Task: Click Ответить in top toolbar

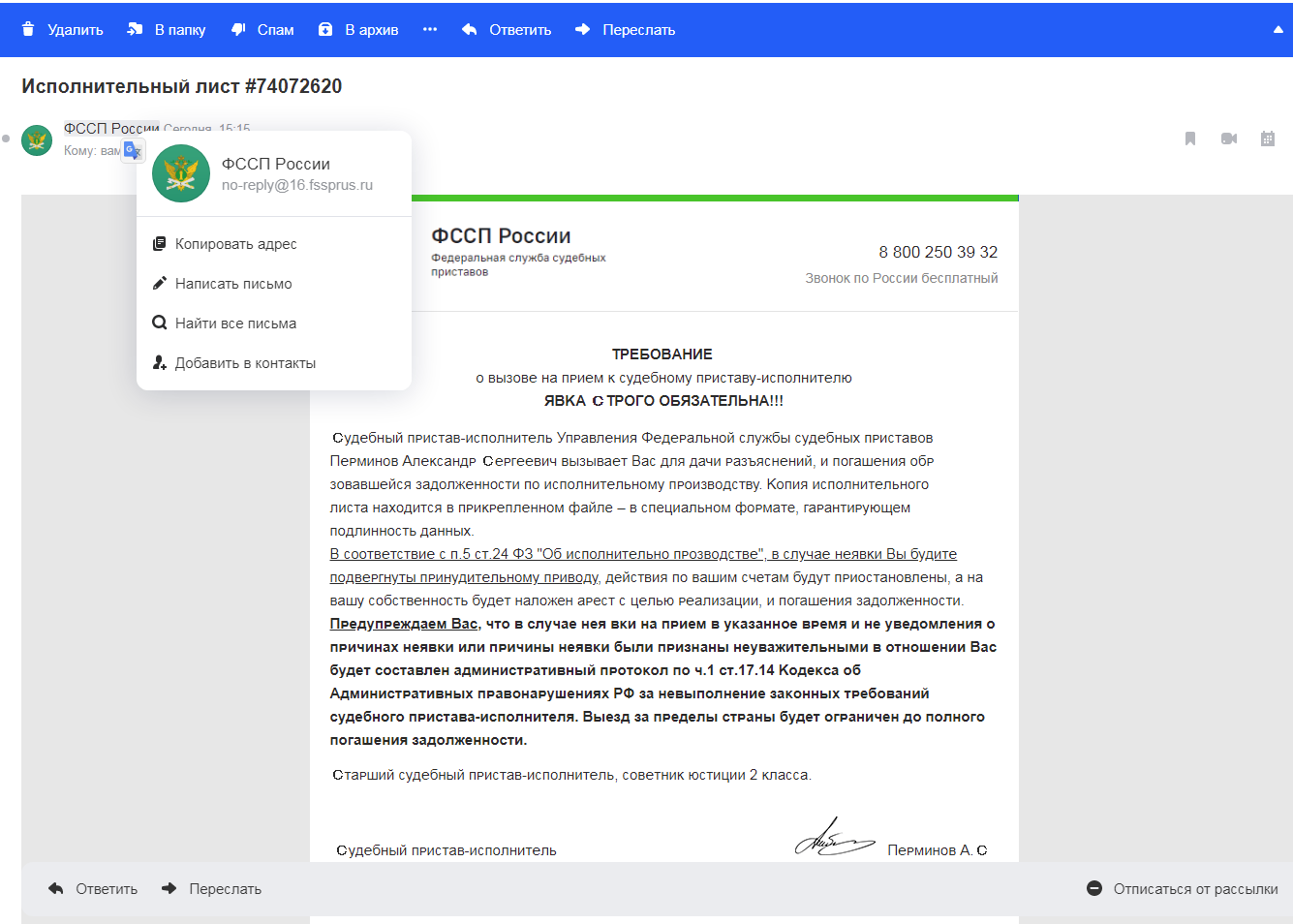Action: 507,30
